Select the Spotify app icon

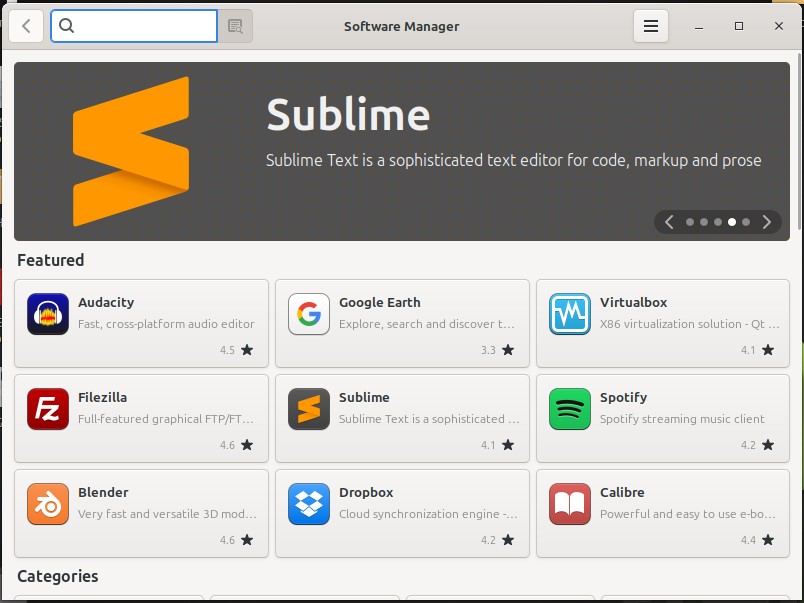click(570, 408)
